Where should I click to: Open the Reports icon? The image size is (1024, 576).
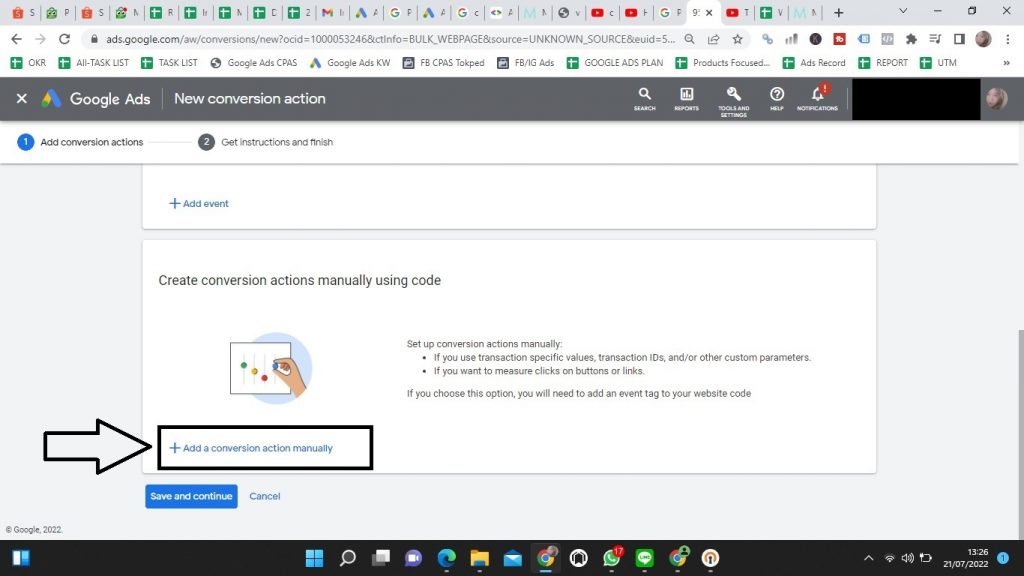click(686, 97)
